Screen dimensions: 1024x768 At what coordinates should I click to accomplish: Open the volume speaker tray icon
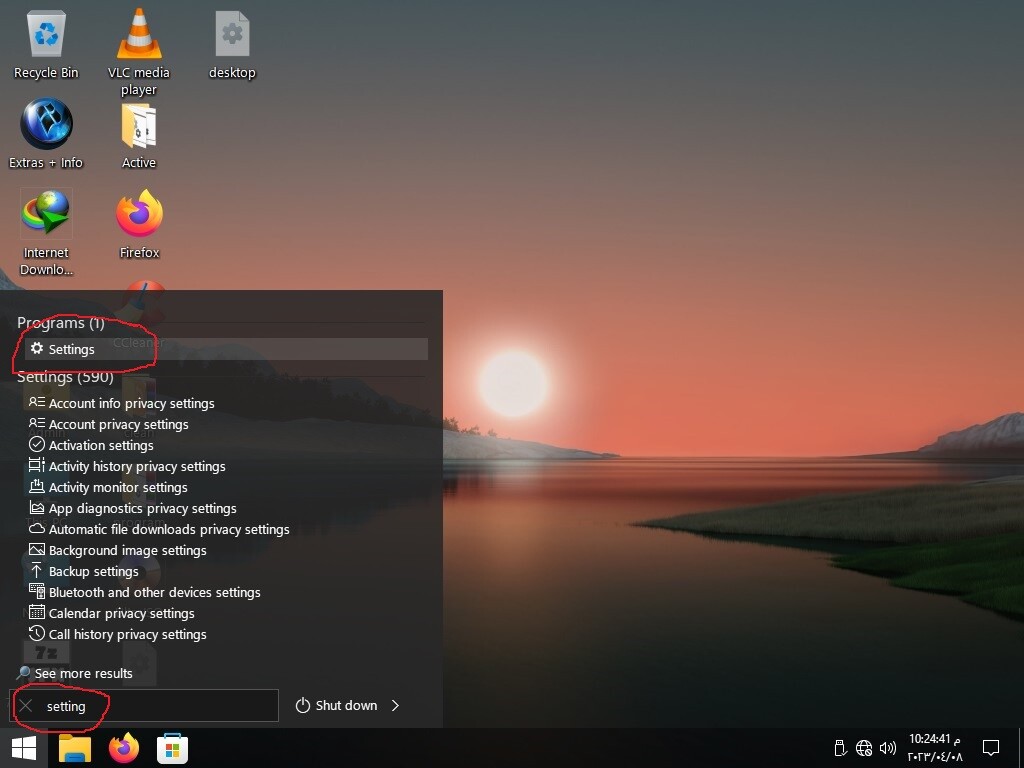pyautogui.click(x=888, y=748)
